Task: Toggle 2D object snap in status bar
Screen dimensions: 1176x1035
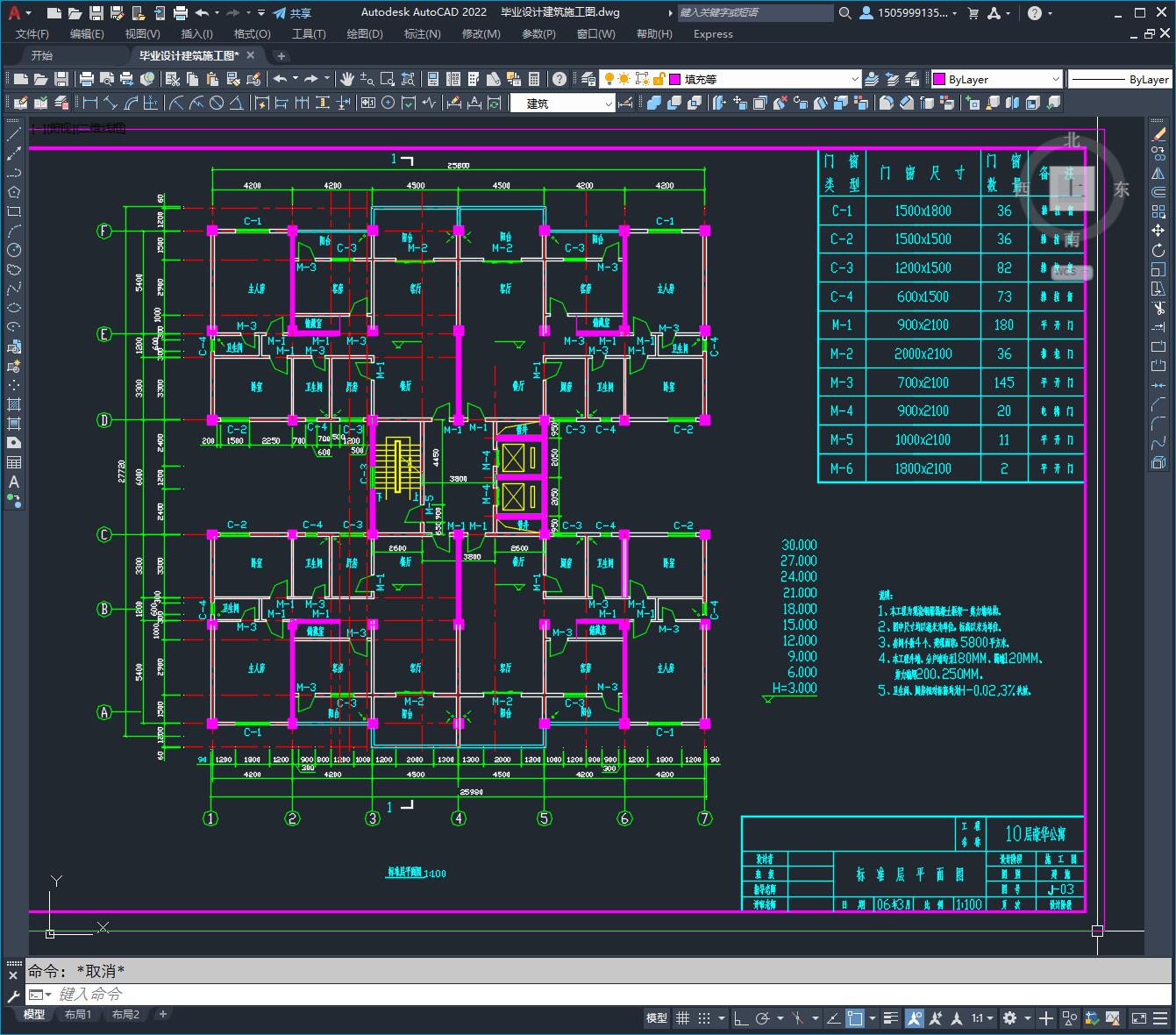Action: pos(855,1018)
